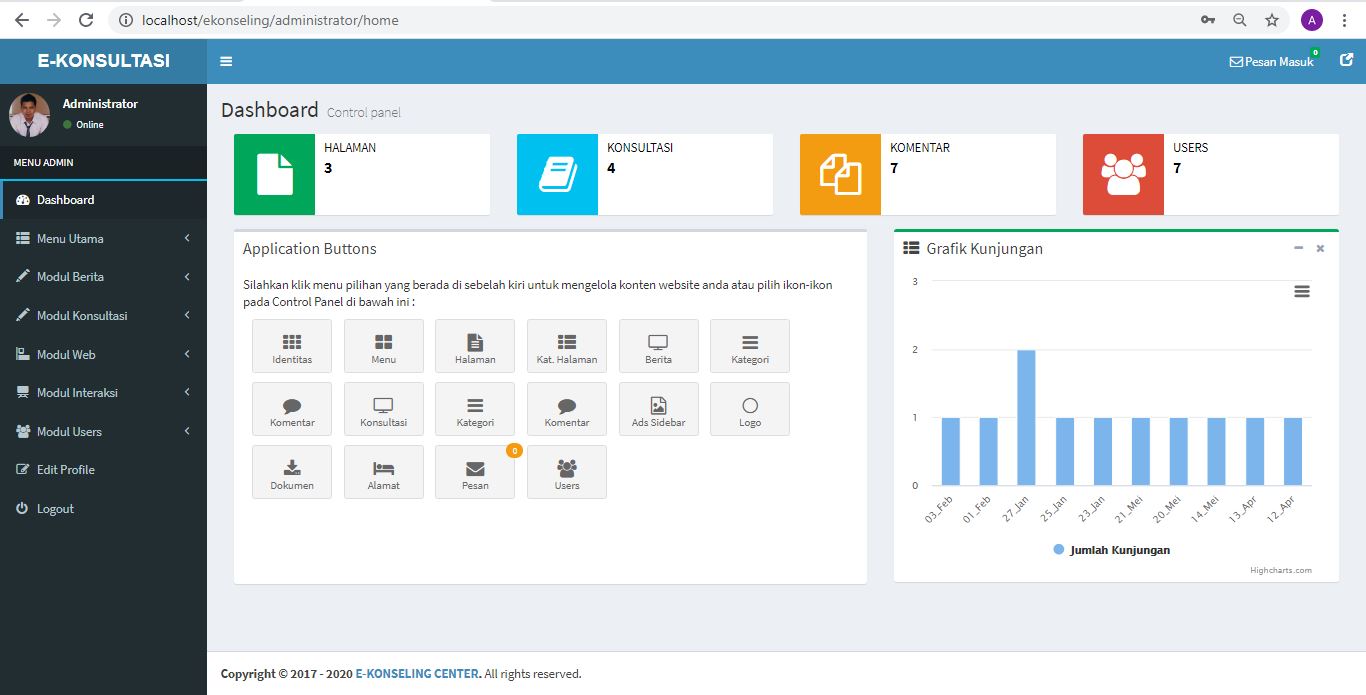The width and height of the screenshot is (1366, 695).
Task: Choose Edit Profile from sidebar
Action: click(x=66, y=470)
